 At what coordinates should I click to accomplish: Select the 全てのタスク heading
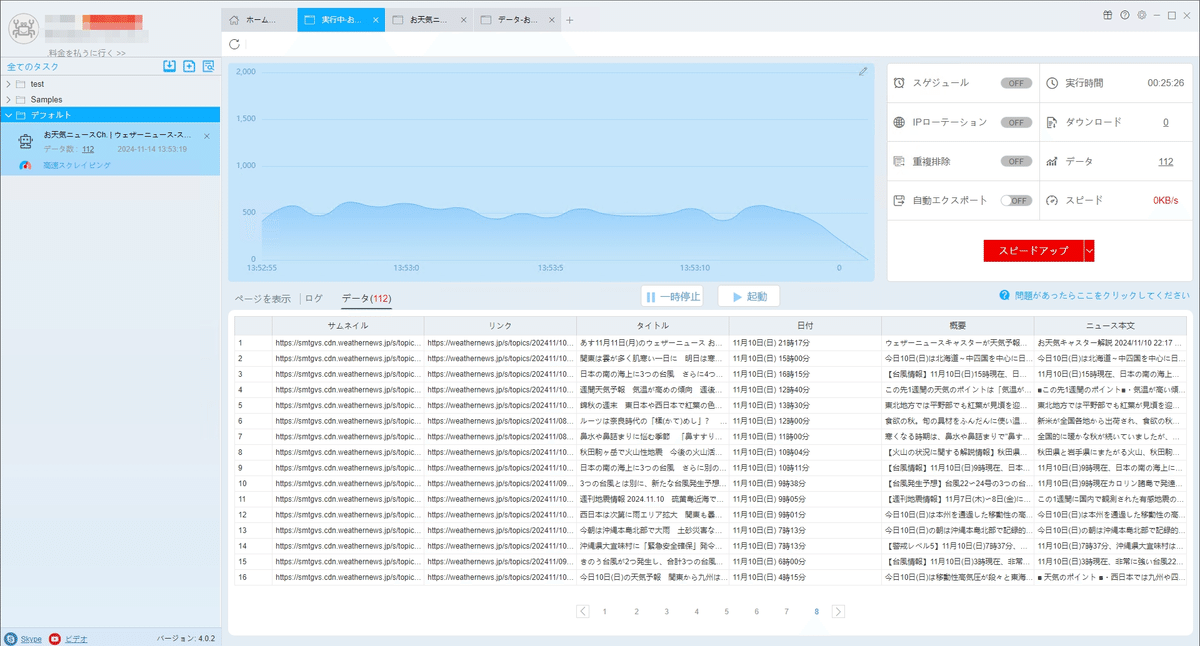click(32, 66)
